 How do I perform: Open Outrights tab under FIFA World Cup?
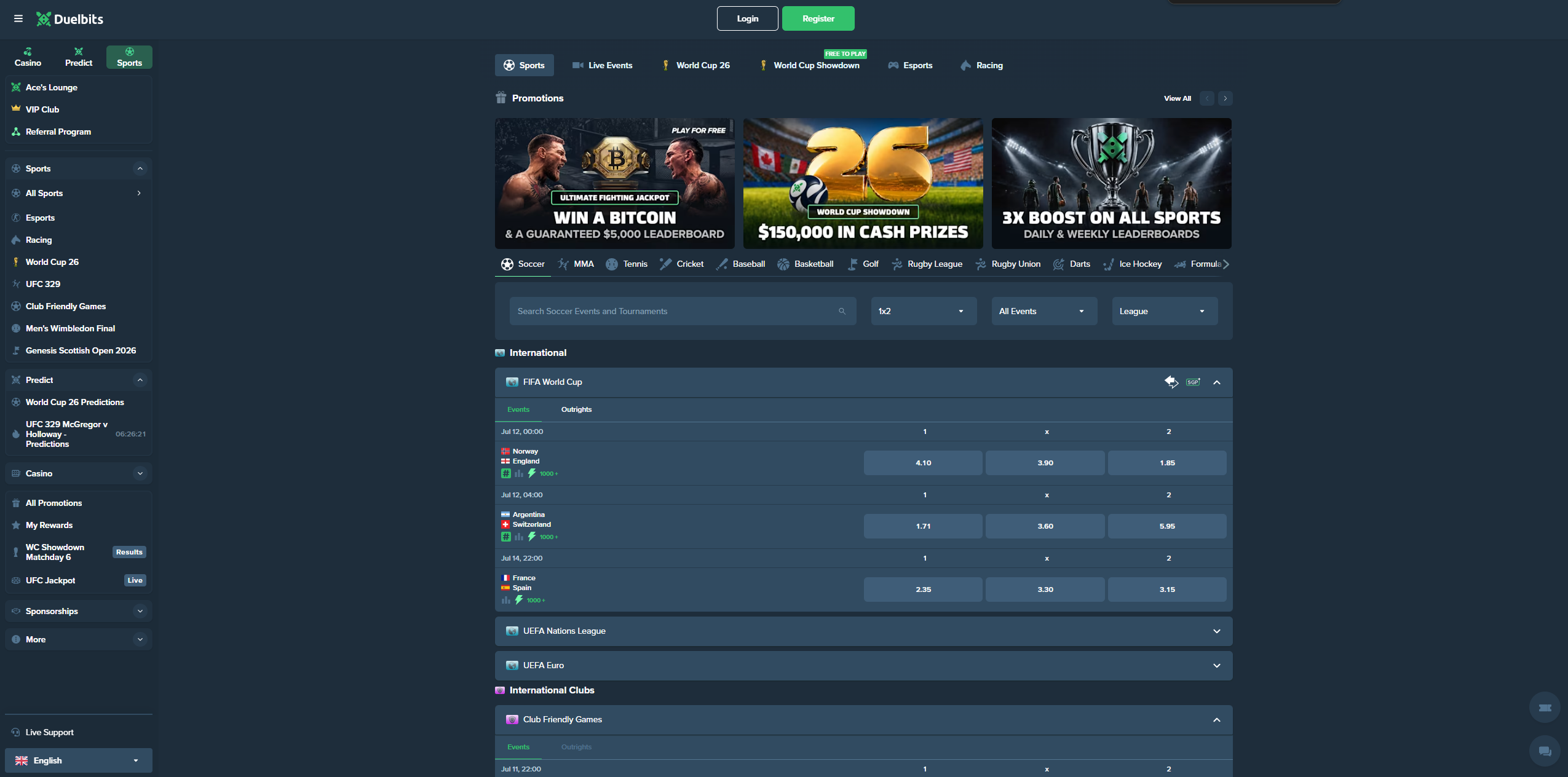tap(576, 409)
